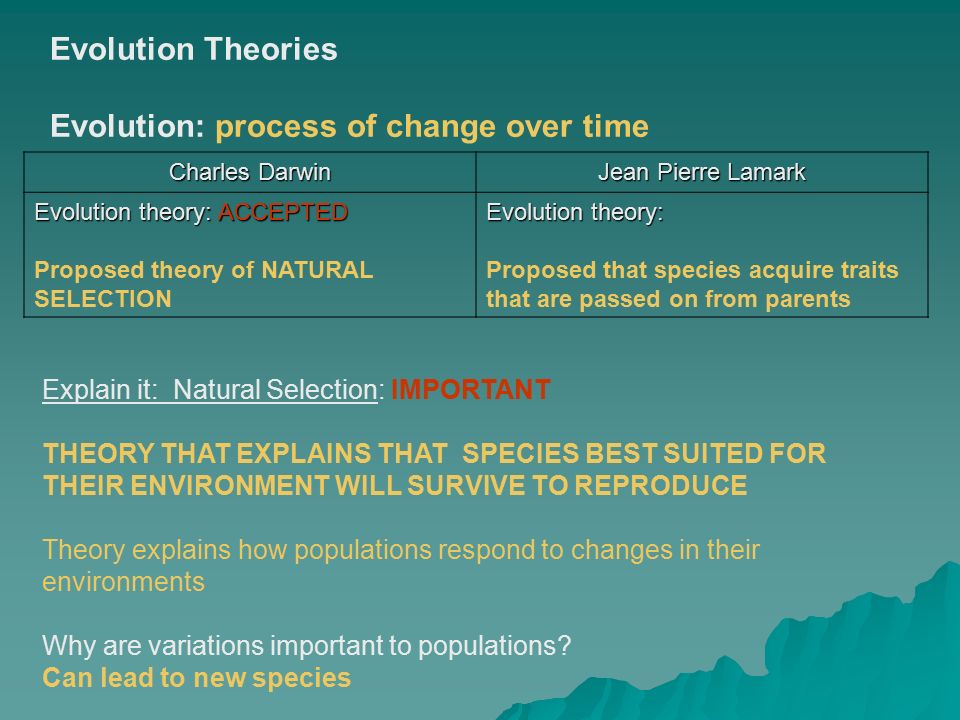The height and width of the screenshot is (720, 960).
Task: Select 'Proposed theory of NATURAL SELECTION' text
Action: (x=204, y=284)
